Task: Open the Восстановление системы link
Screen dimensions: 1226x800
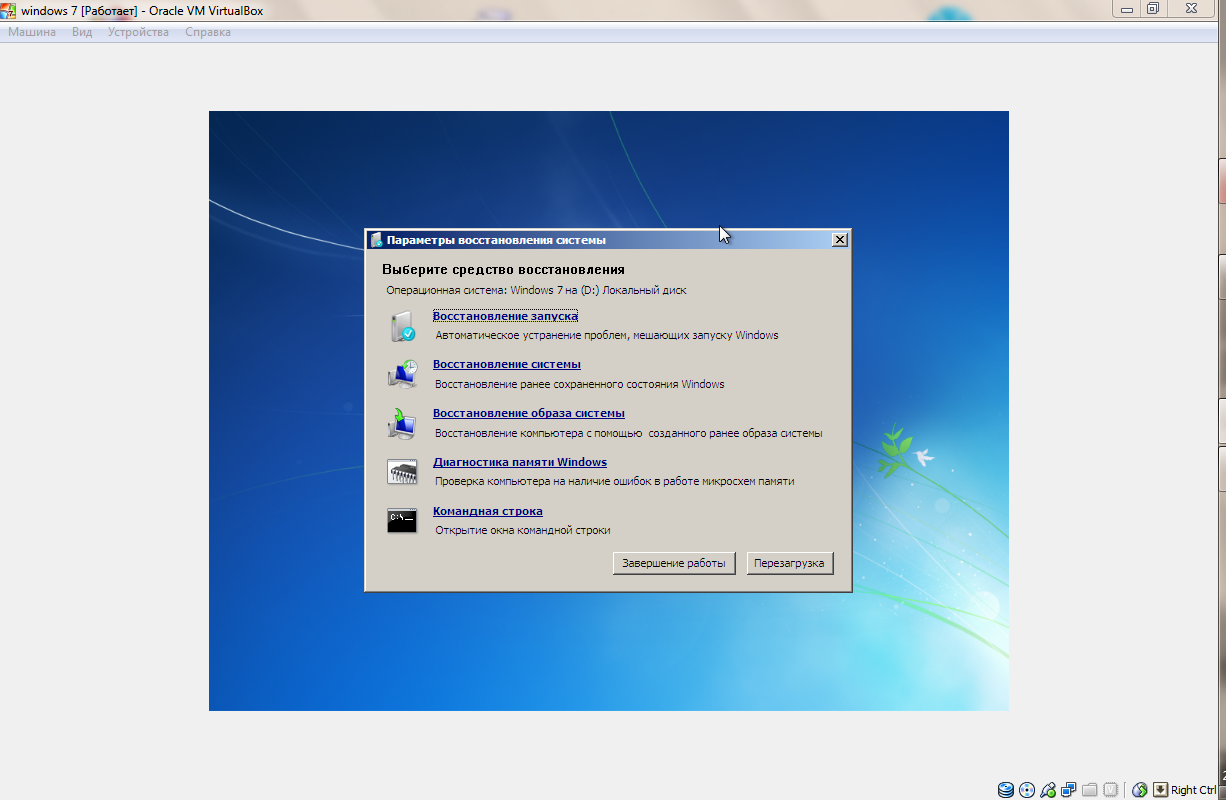Action: 507,364
